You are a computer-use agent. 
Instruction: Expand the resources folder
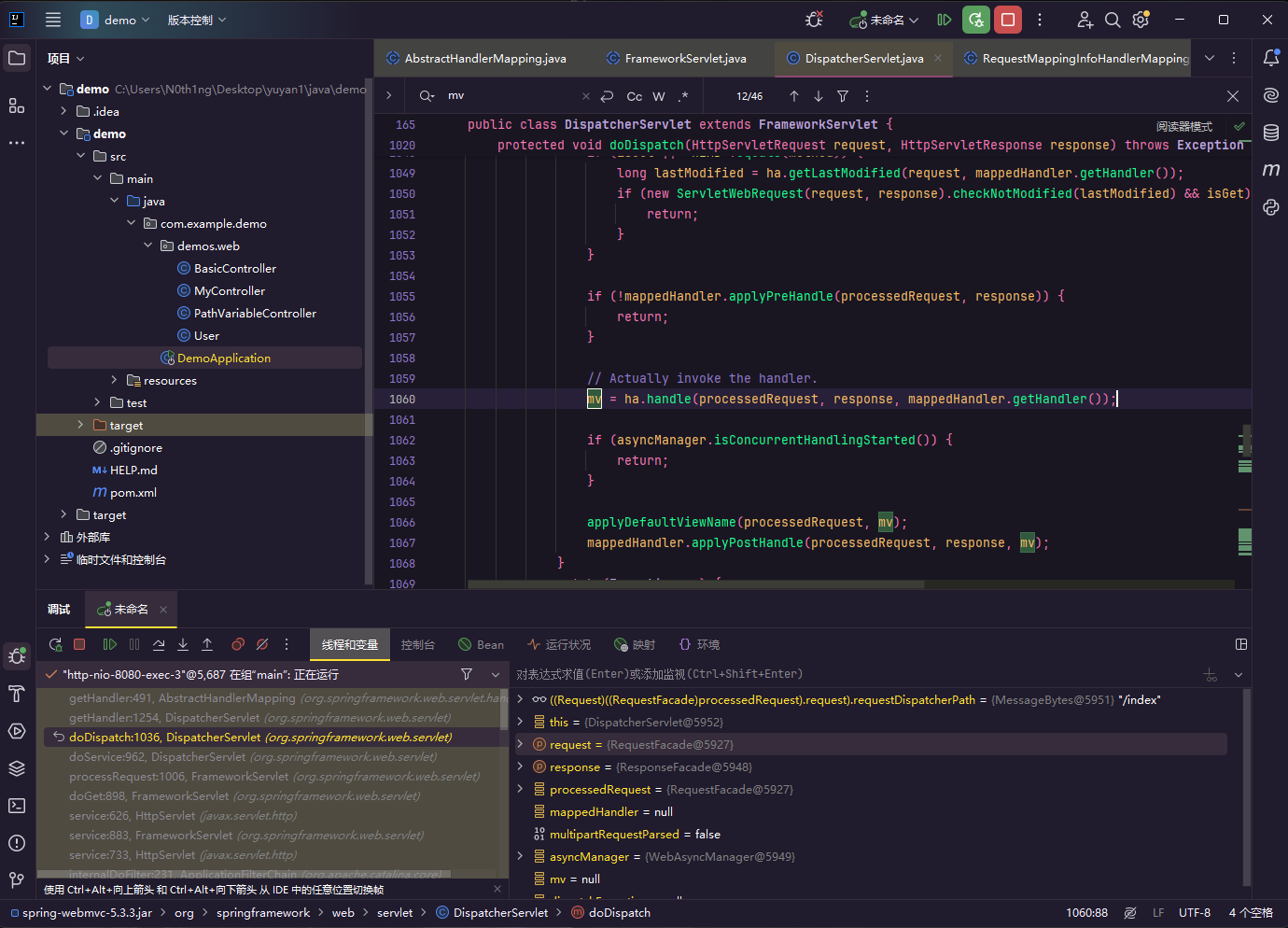pos(115,380)
